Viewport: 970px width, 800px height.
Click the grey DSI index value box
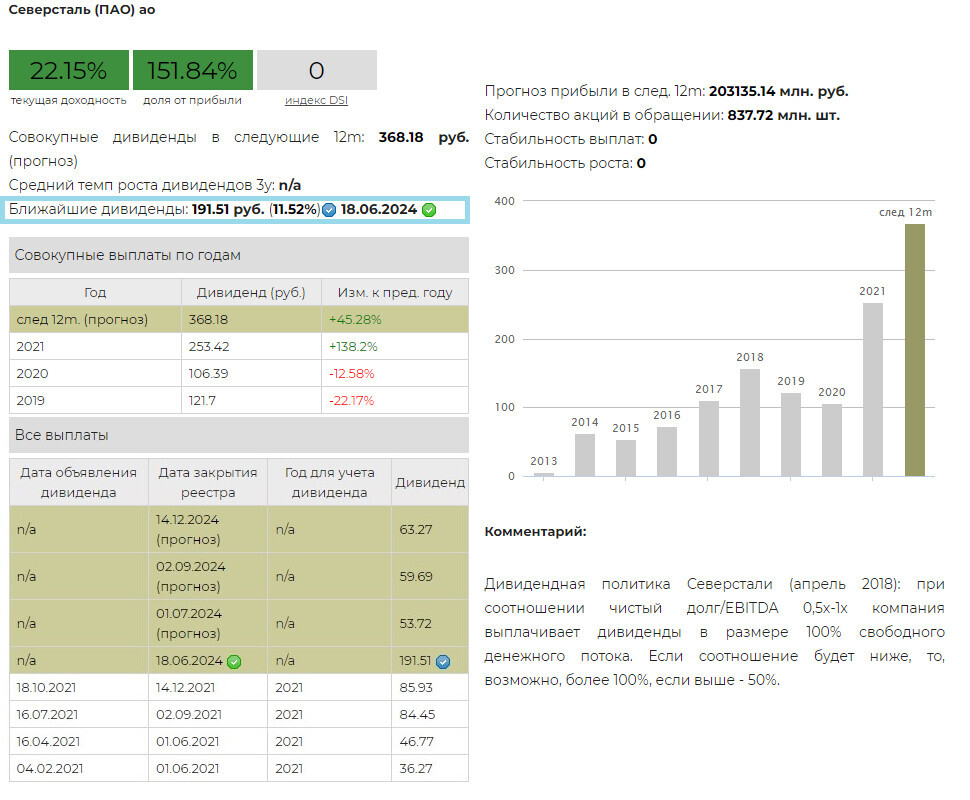[x=316, y=70]
